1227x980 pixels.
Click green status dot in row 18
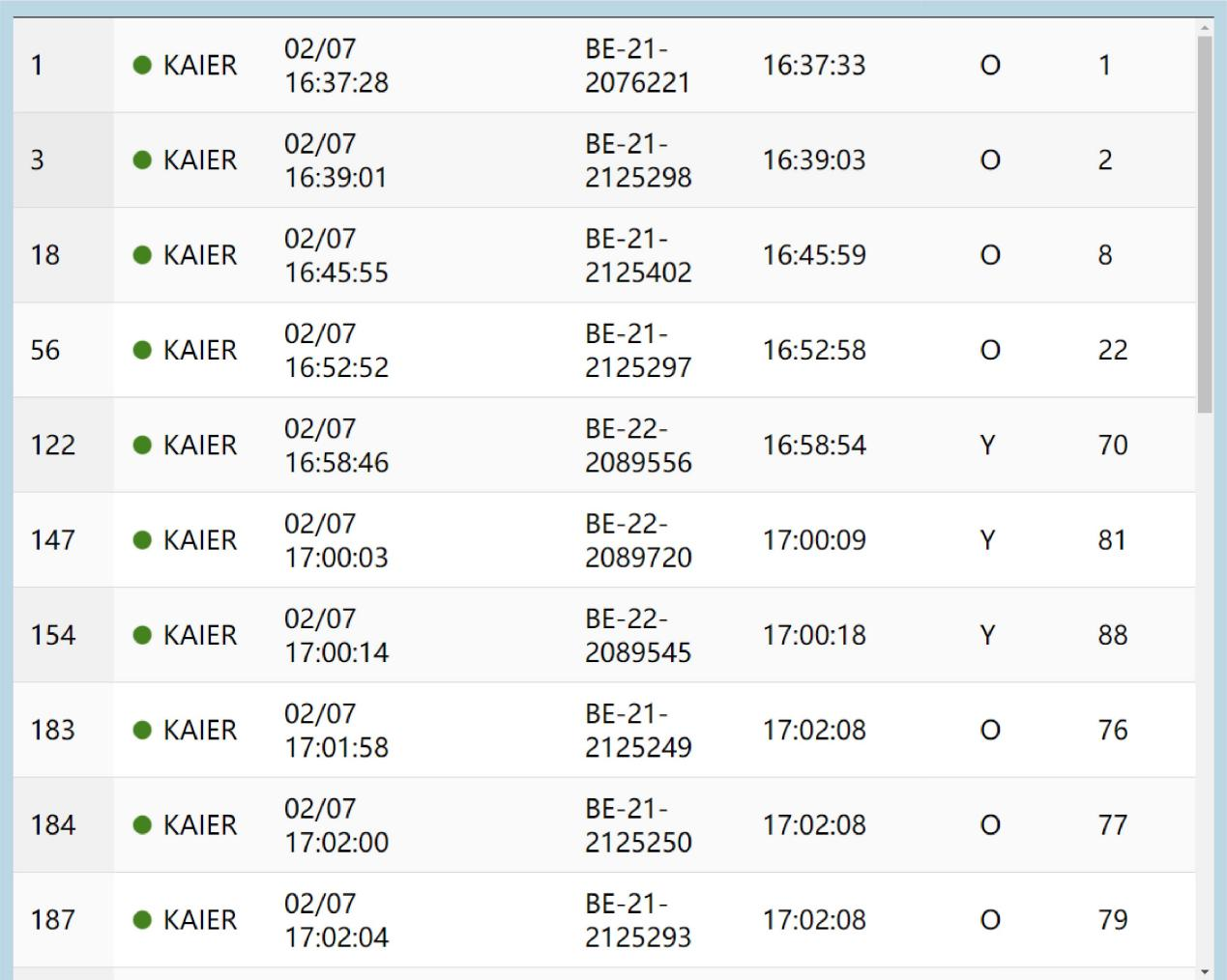click(142, 255)
